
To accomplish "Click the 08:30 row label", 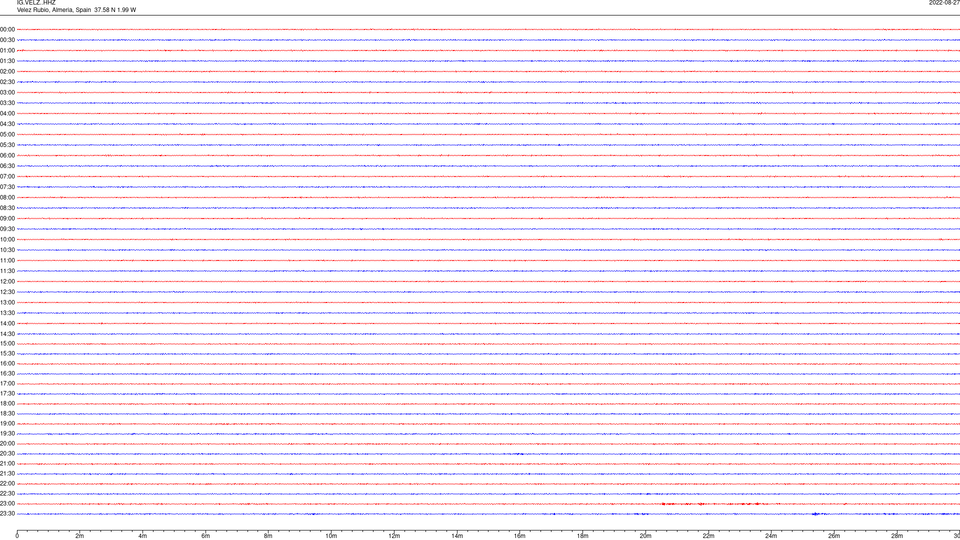I will [x=7, y=208].
